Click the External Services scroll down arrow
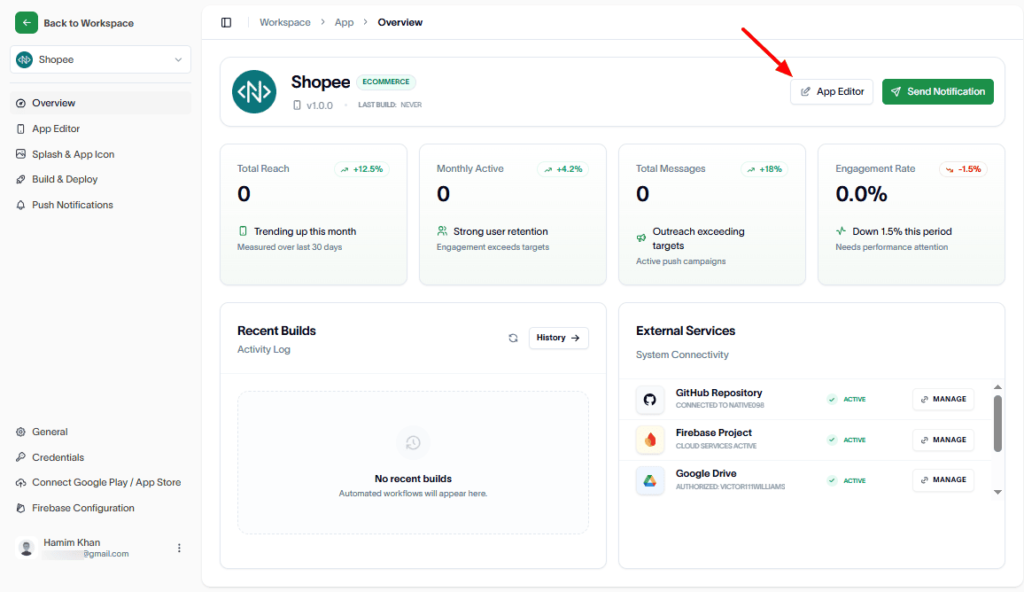1024x592 pixels. [x=997, y=492]
